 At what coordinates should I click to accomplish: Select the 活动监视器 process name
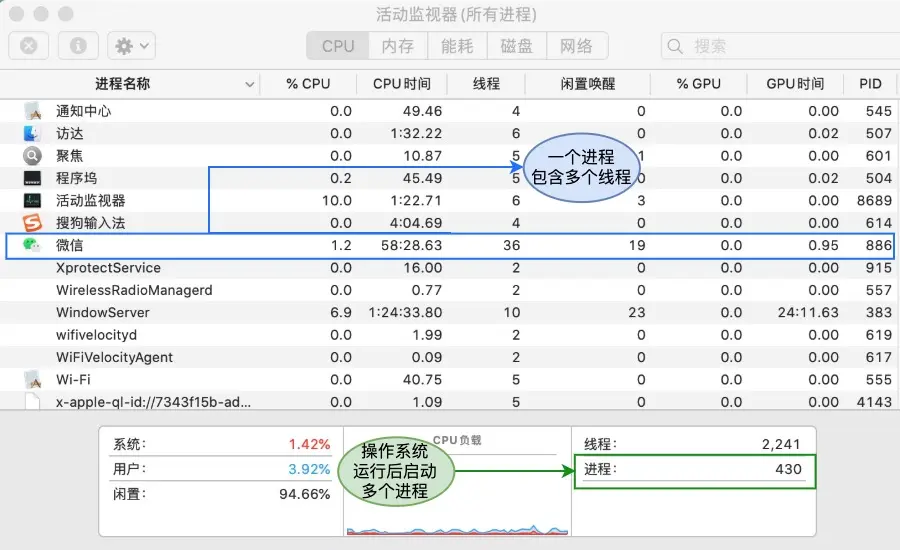(91, 200)
